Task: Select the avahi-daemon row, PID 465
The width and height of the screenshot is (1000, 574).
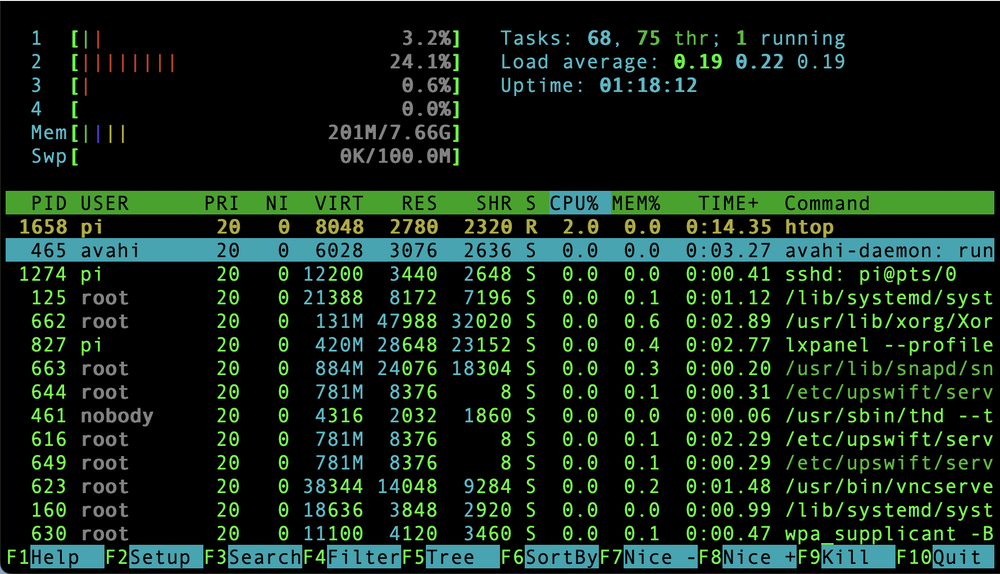Action: [500, 251]
